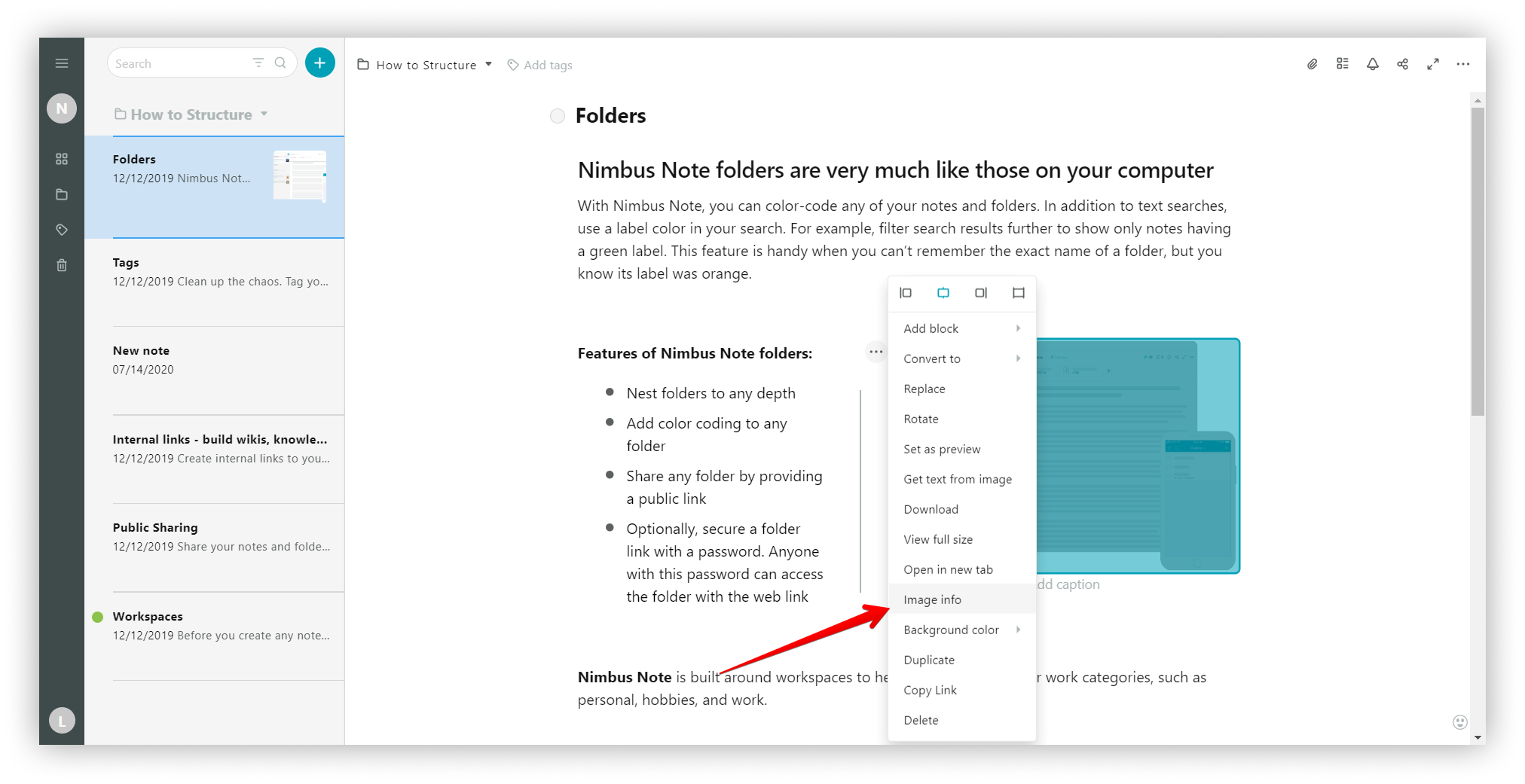Open the note's three-dot more menu
1525x784 pixels.
1463,64
